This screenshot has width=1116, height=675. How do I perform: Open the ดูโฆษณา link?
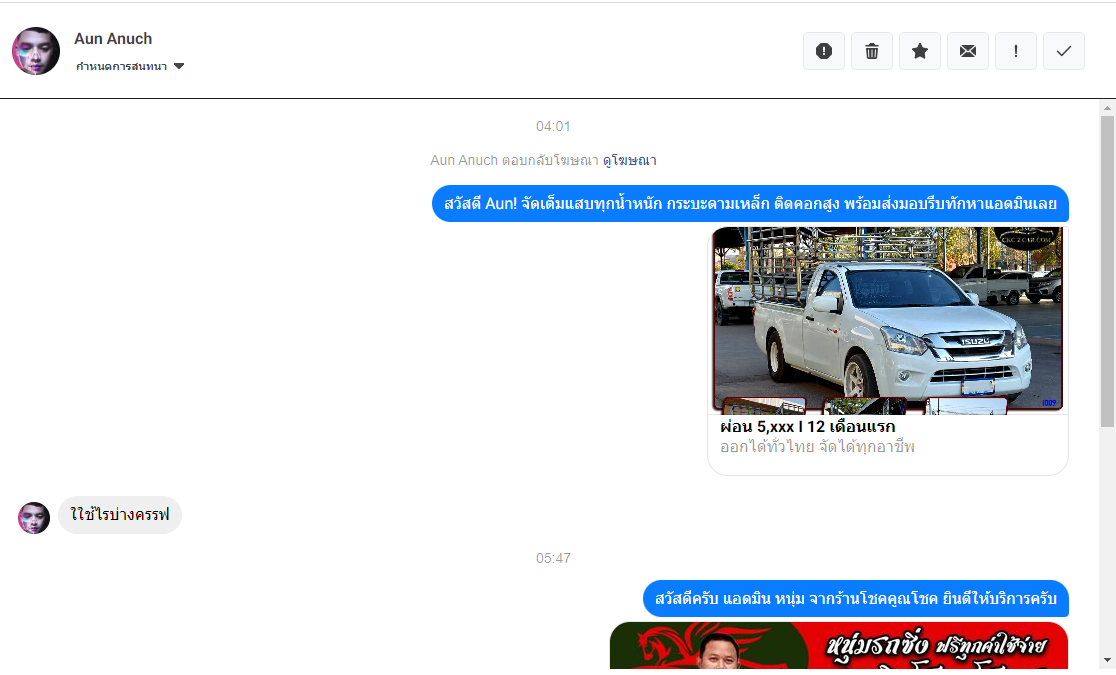(x=629, y=160)
